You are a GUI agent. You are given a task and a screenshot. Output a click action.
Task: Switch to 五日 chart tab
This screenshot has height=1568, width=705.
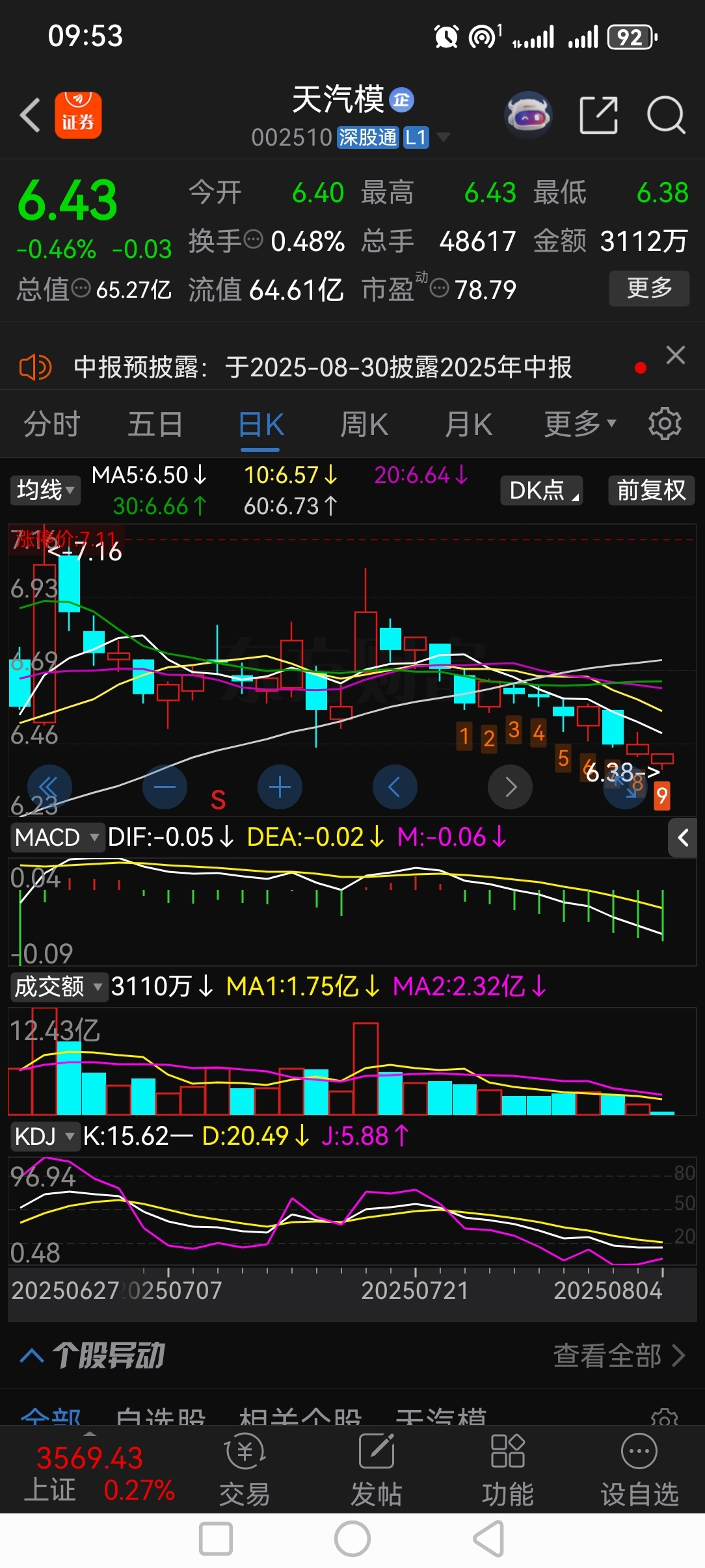tap(155, 425)
